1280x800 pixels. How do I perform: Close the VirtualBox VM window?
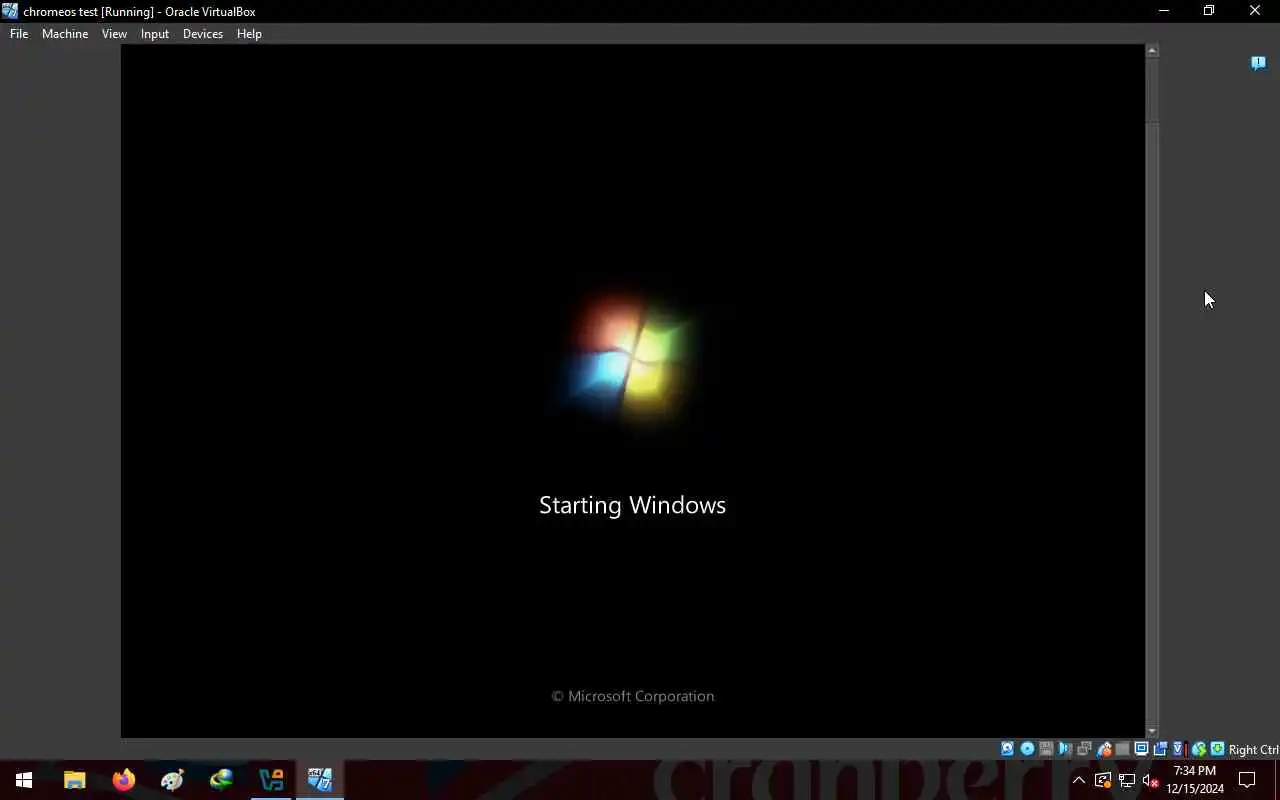1255,11
